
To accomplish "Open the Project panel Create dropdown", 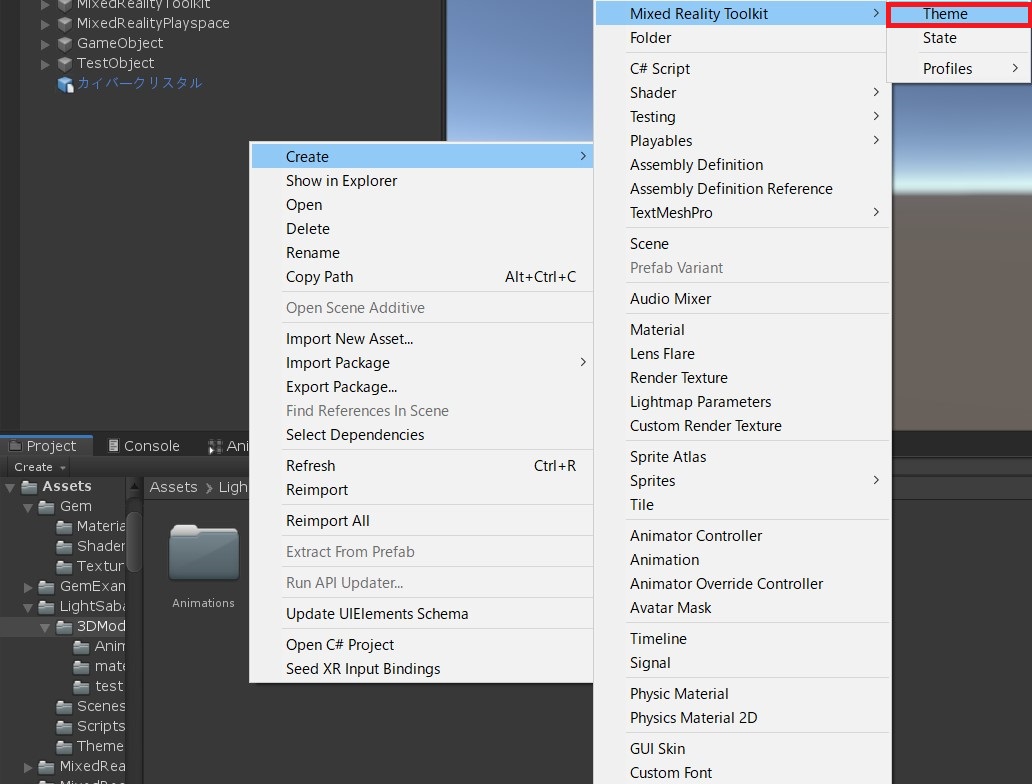I will point(39,467).
